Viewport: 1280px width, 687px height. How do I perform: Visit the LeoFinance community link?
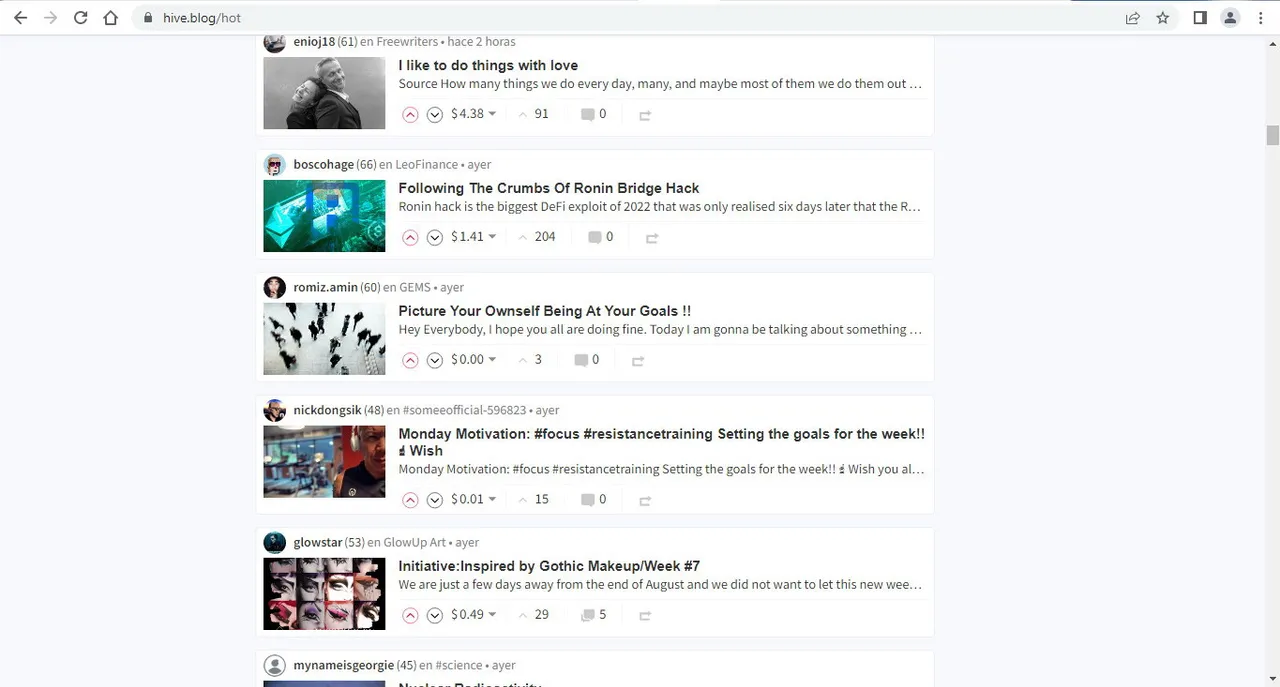coord(427,165)
